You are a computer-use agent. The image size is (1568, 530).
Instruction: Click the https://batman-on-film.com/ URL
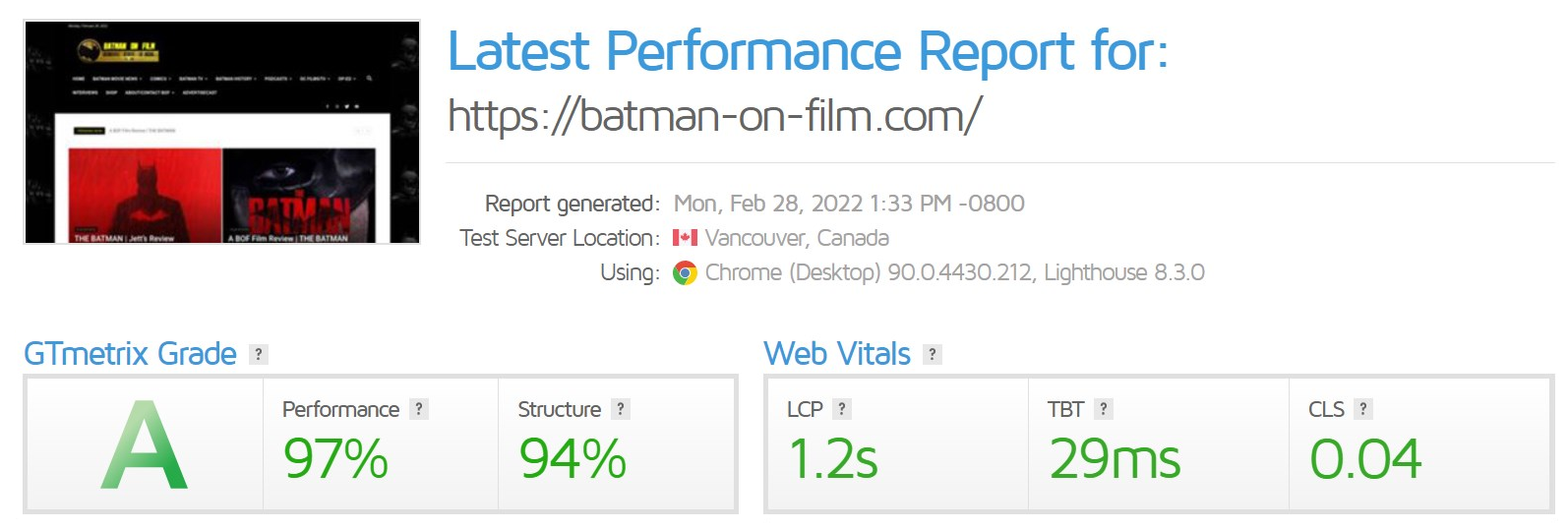pyautogui.click(x=715, y=116)
